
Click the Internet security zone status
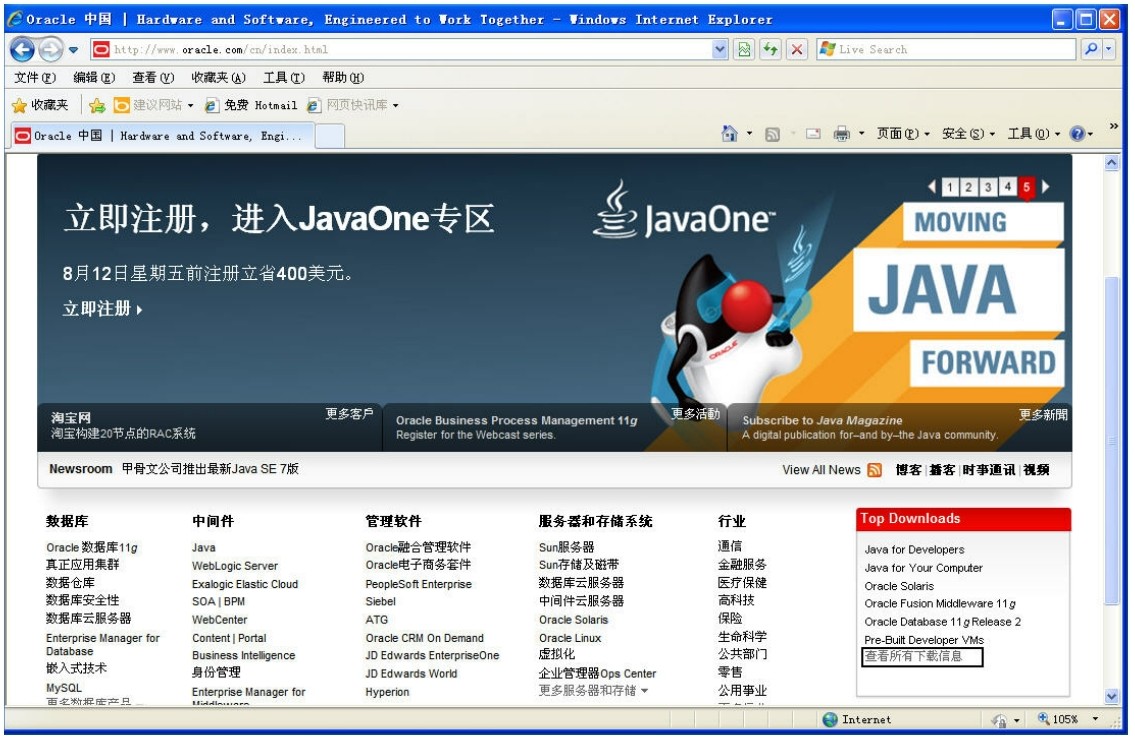coord(857,720)
